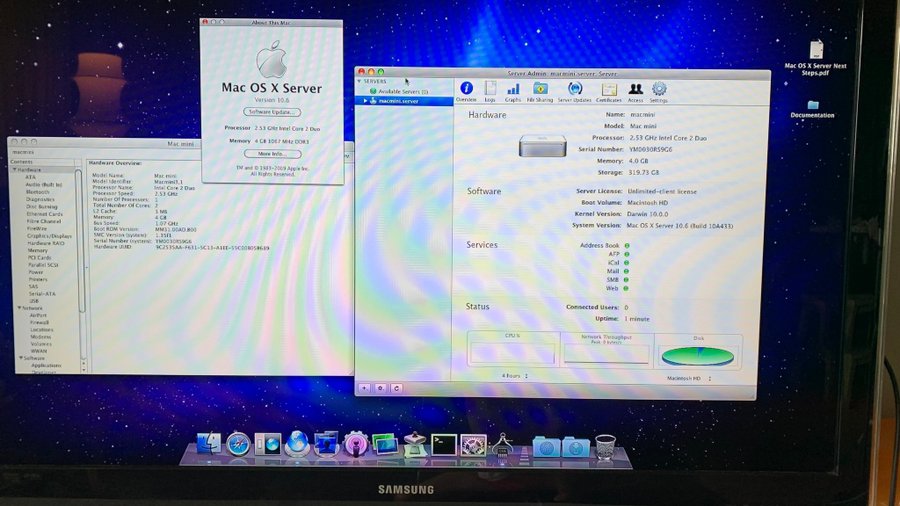Open File Sharing in Server Admin toolbar
900x506 pixels.
[540, 92]
